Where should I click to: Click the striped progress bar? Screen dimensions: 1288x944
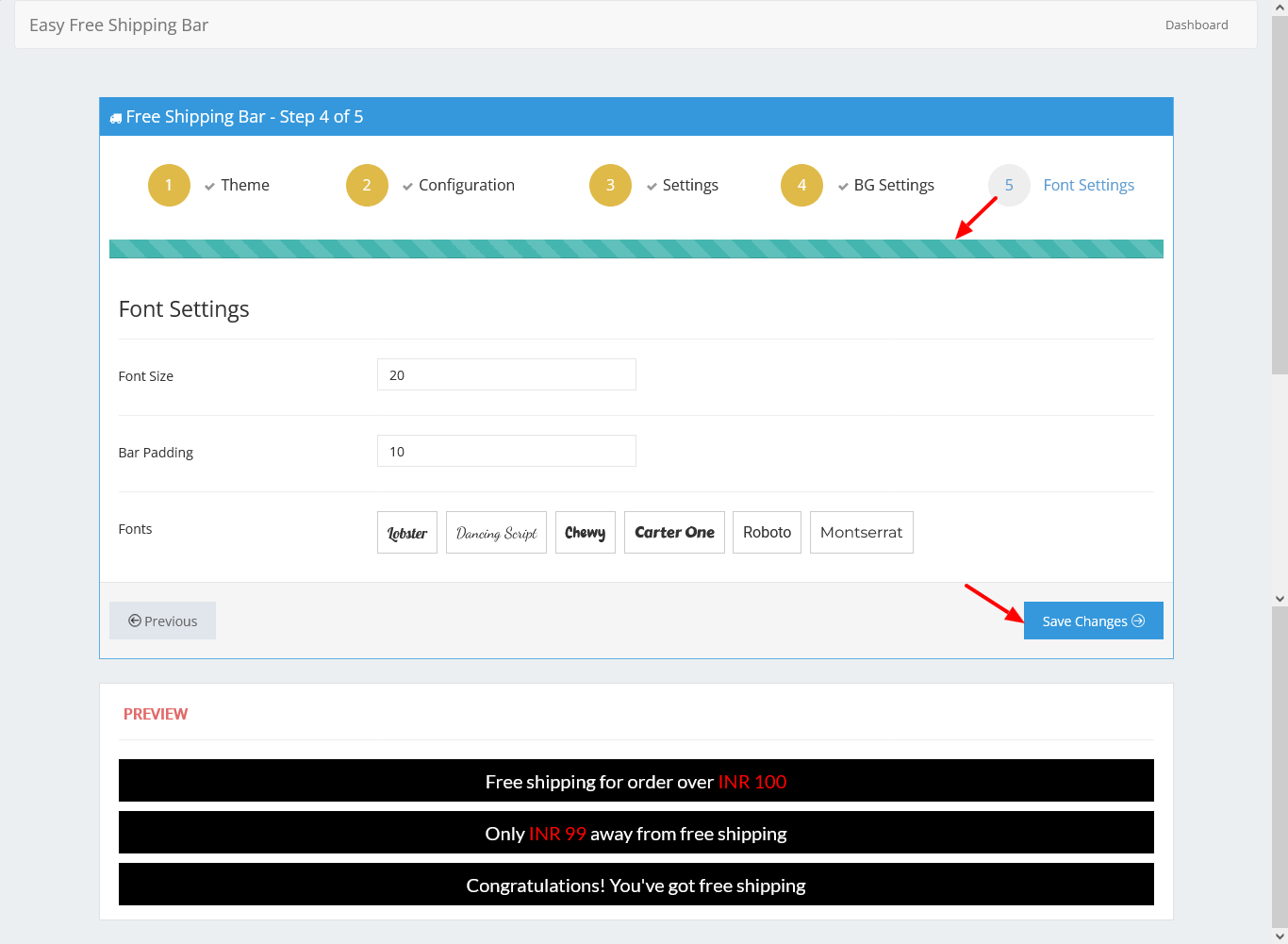pos(636,249)
